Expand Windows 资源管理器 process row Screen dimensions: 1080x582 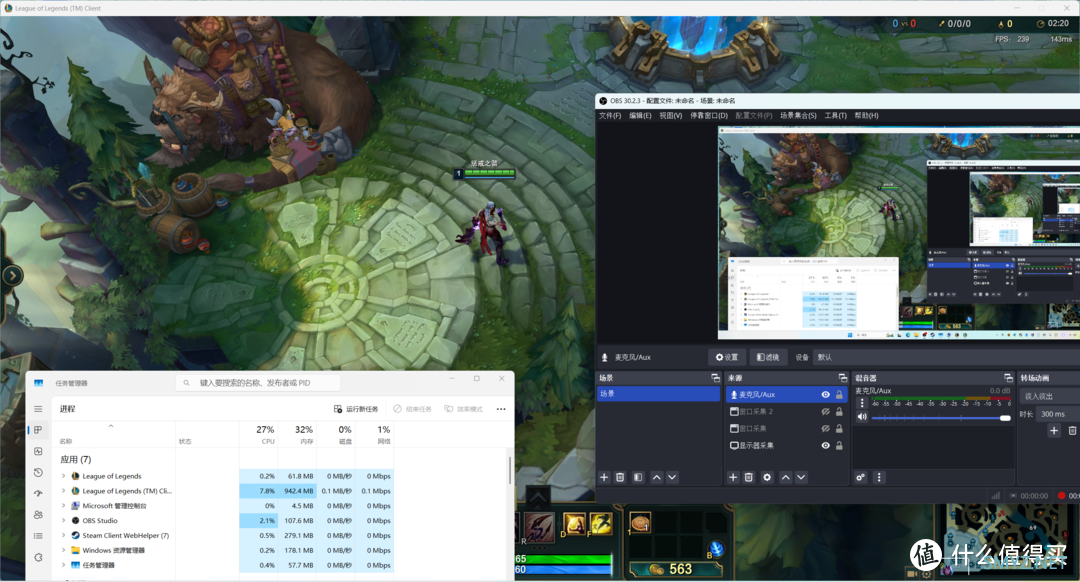tap(64, 550)
